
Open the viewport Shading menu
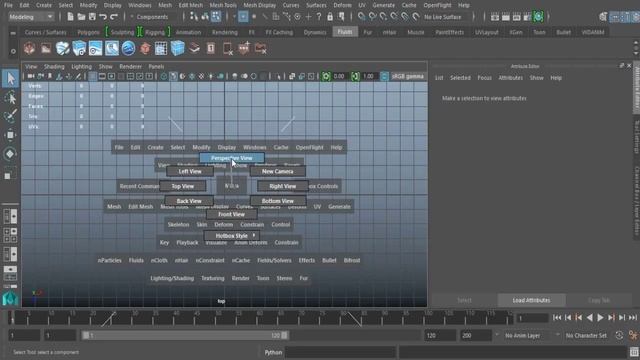(x=54, y=67)
